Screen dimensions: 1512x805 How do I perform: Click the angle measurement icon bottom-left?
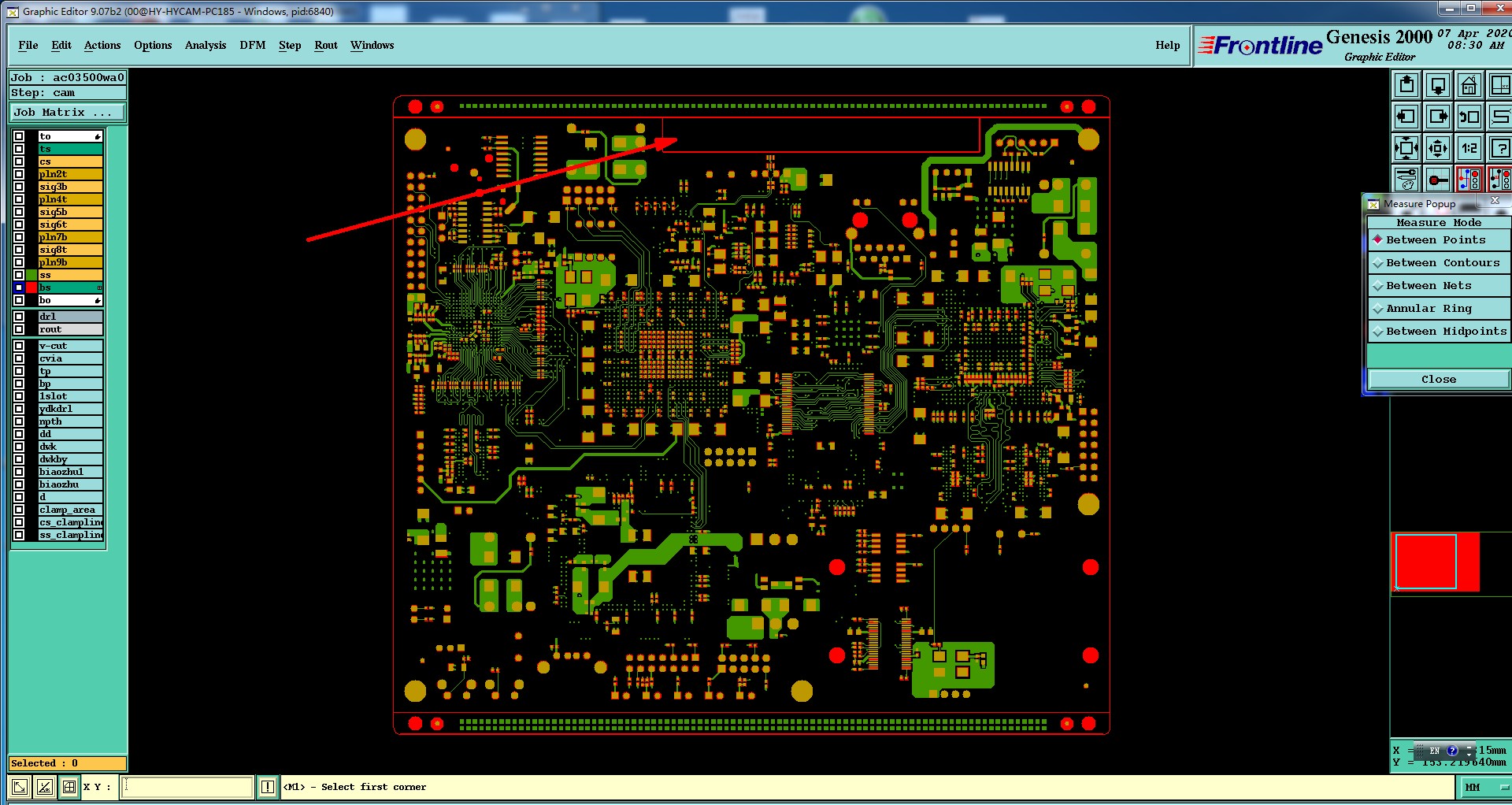click(45, 786)
